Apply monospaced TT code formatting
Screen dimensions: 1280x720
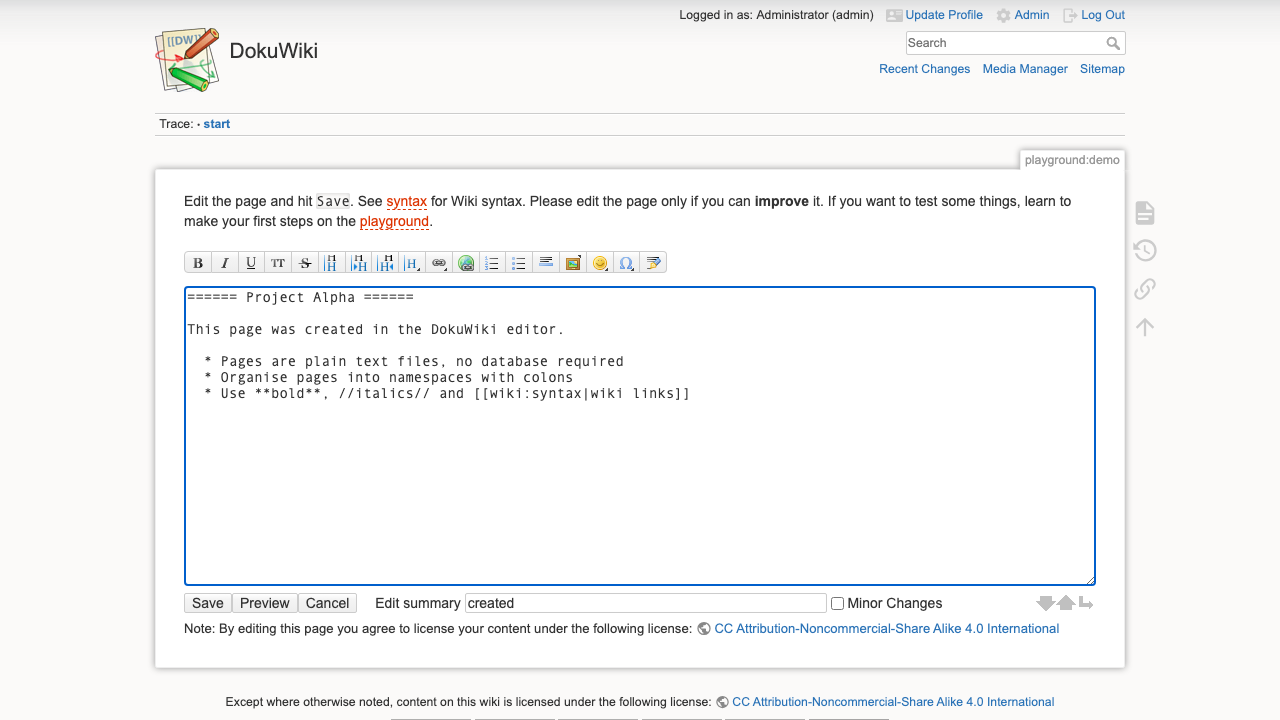[278, 263]
